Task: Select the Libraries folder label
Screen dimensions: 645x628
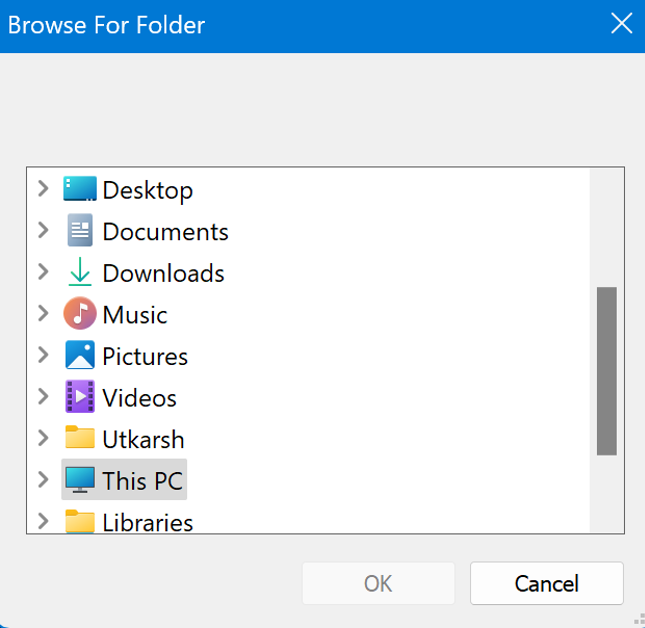Action: click(147, 522)
